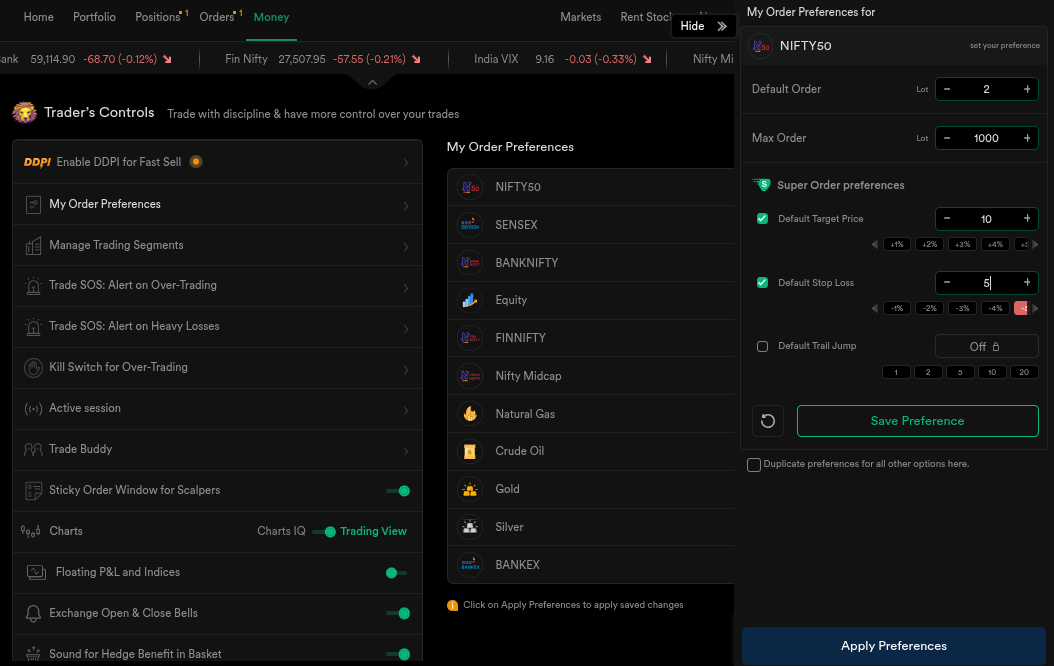Open the Portfolio tab
1054x666 pixels.
point(94,17)
